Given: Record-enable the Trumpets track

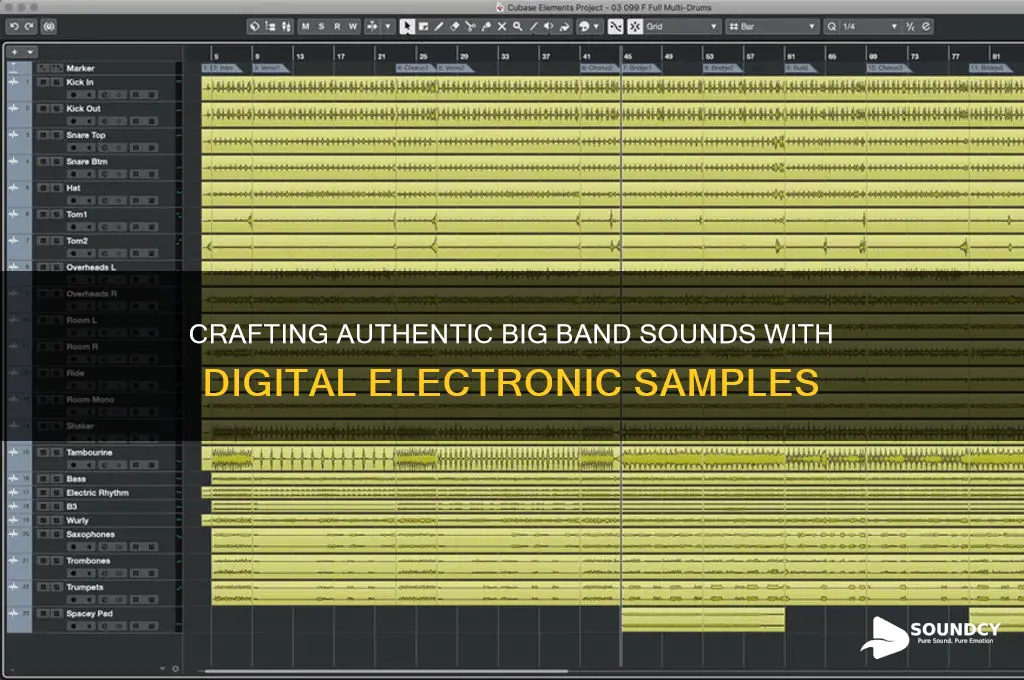Looking at the screenshot, I should click(73, 600).
